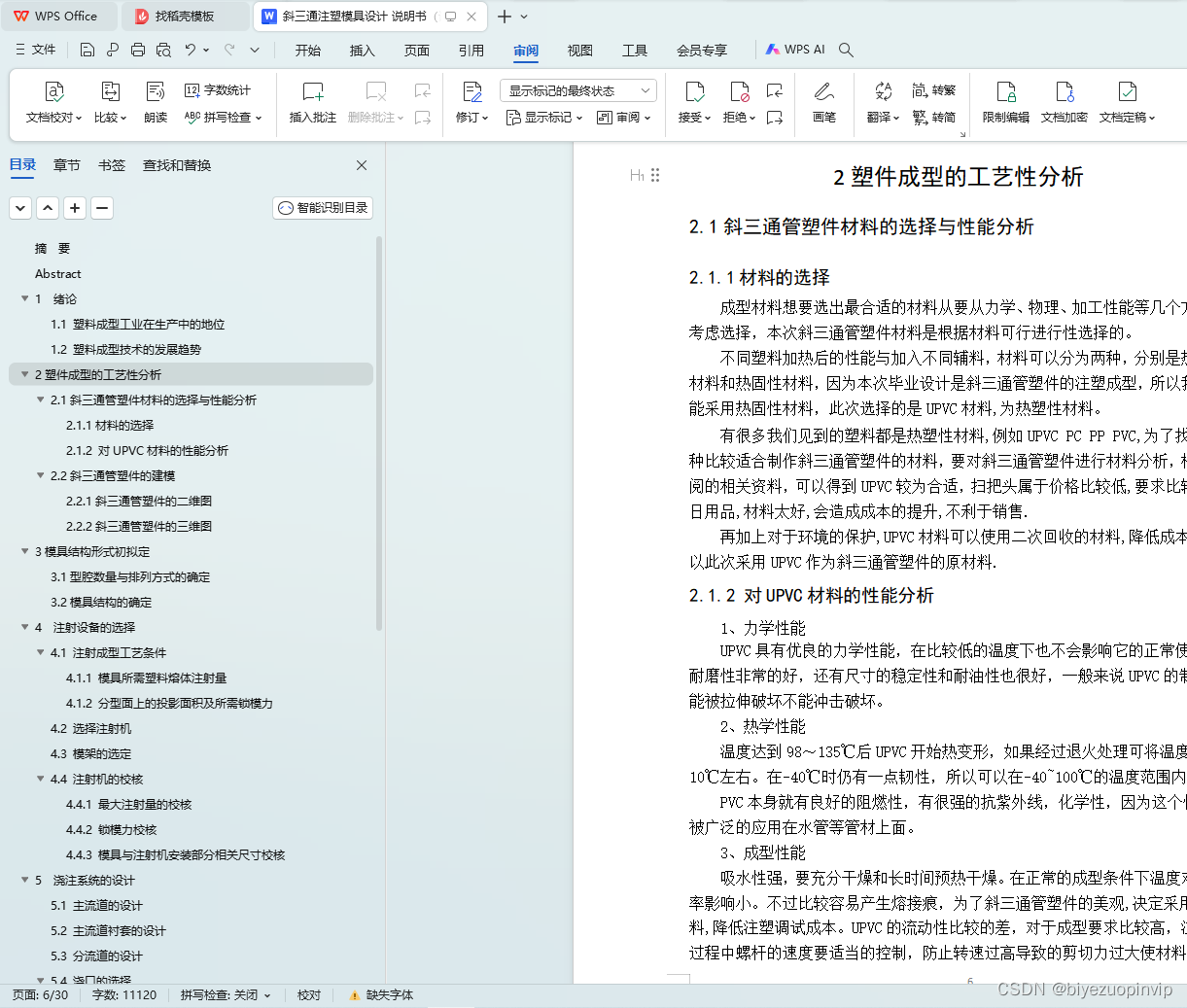This screenshot has height=1008, width=1187.
Task: Go to previous change in ribbon
Action: tap(775, 90)
